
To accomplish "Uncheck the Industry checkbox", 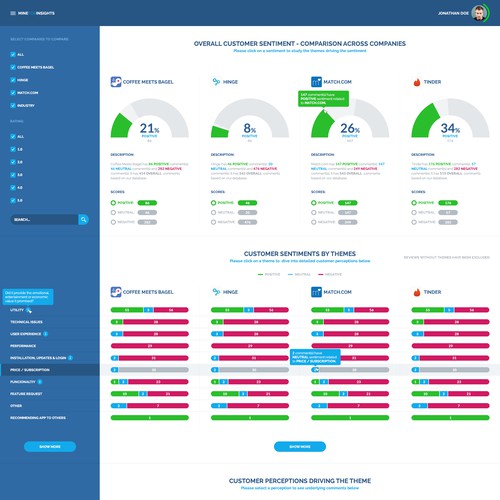I will click(13, 105).
